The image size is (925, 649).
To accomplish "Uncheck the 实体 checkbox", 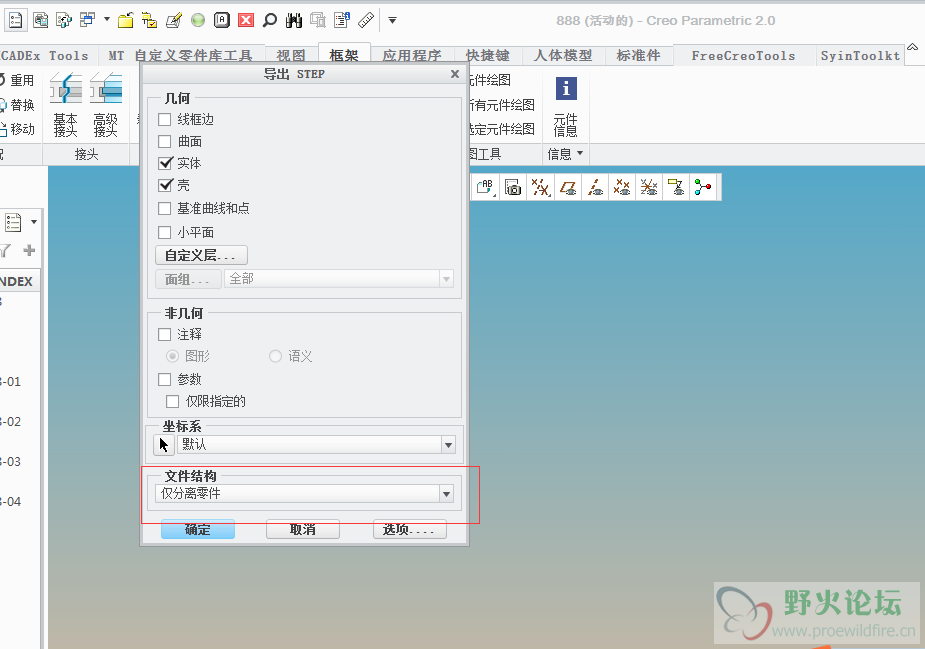I will click(165, 163).
